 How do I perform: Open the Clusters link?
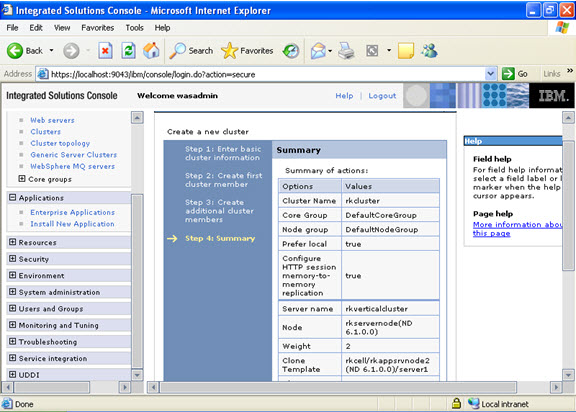click(x=46, y=131)
